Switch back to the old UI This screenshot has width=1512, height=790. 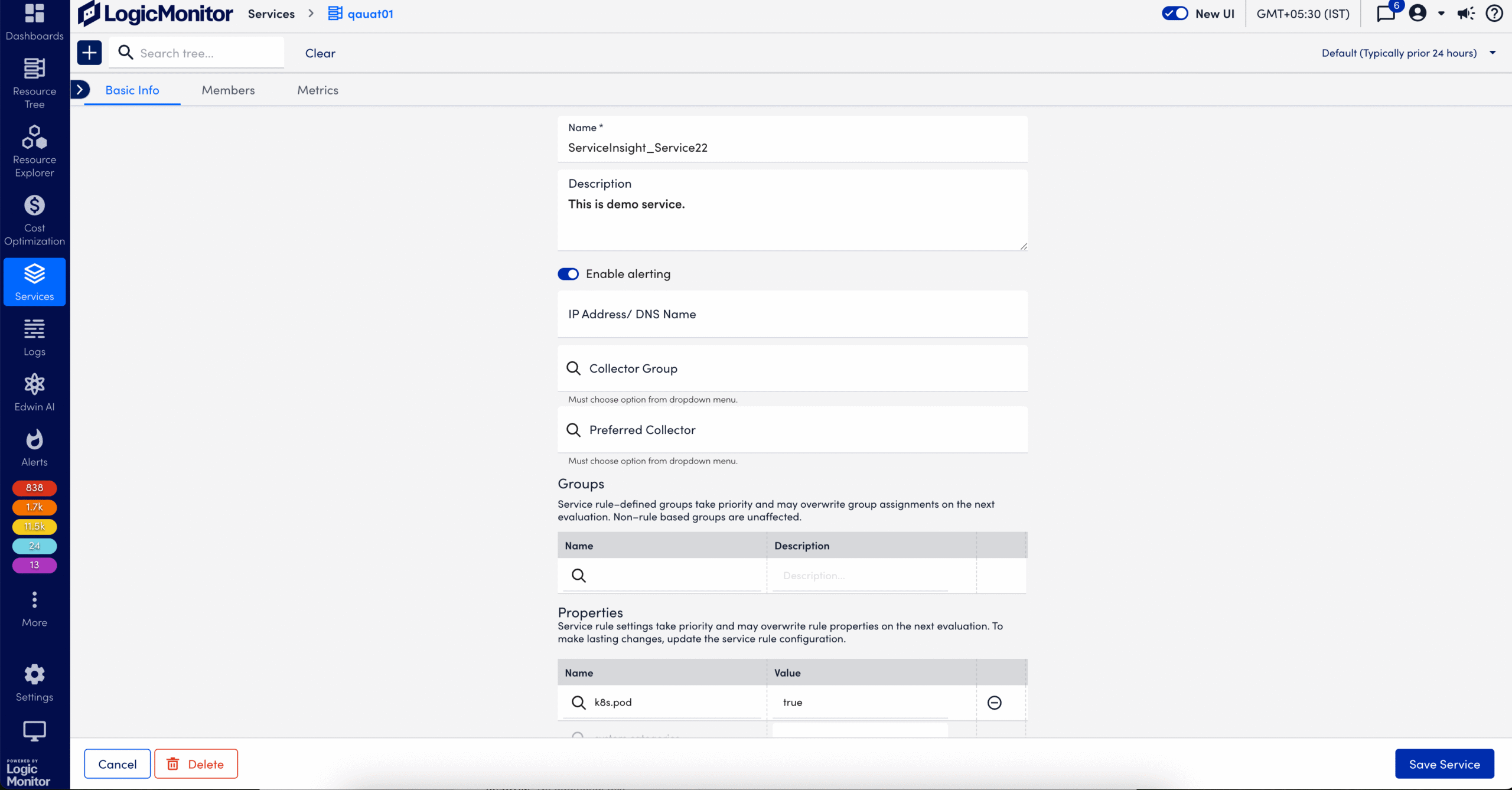[1175, 13]
